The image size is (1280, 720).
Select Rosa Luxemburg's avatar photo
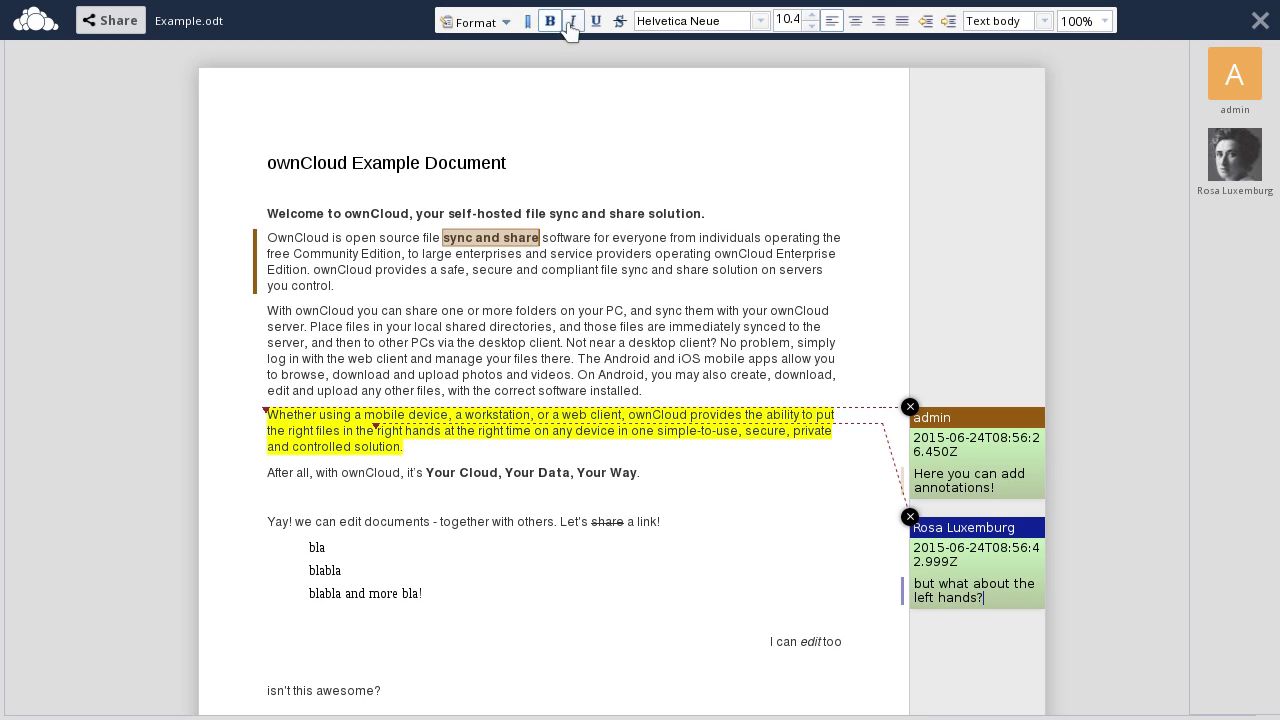point(1235,154)
